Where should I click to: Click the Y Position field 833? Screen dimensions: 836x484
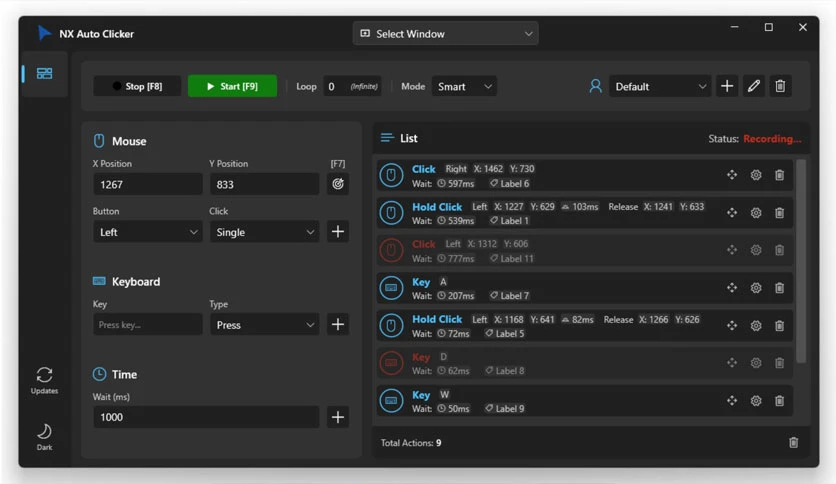pos(264,184)
